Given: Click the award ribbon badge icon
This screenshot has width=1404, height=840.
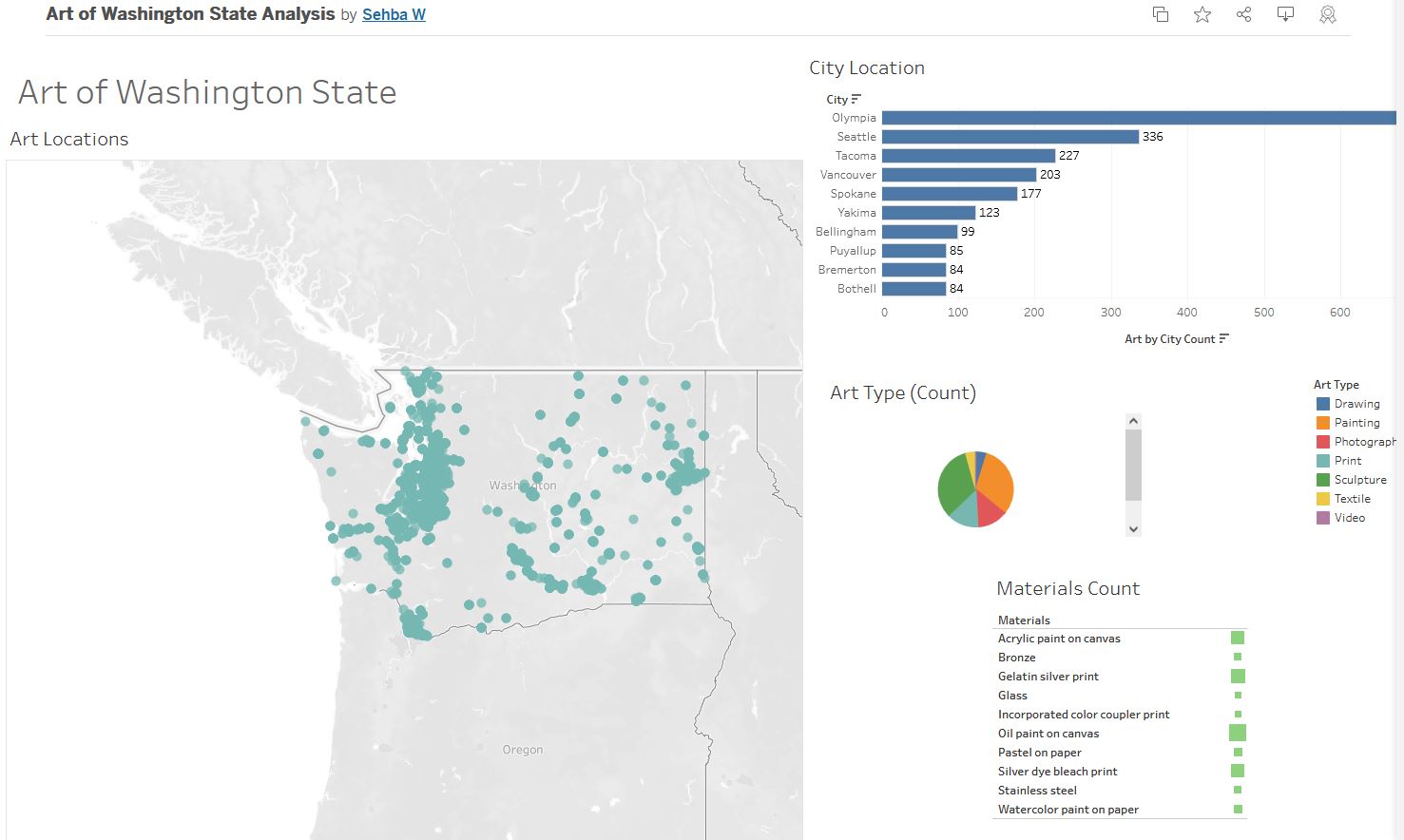Looking at the screenshot, I should point(1328,14).
